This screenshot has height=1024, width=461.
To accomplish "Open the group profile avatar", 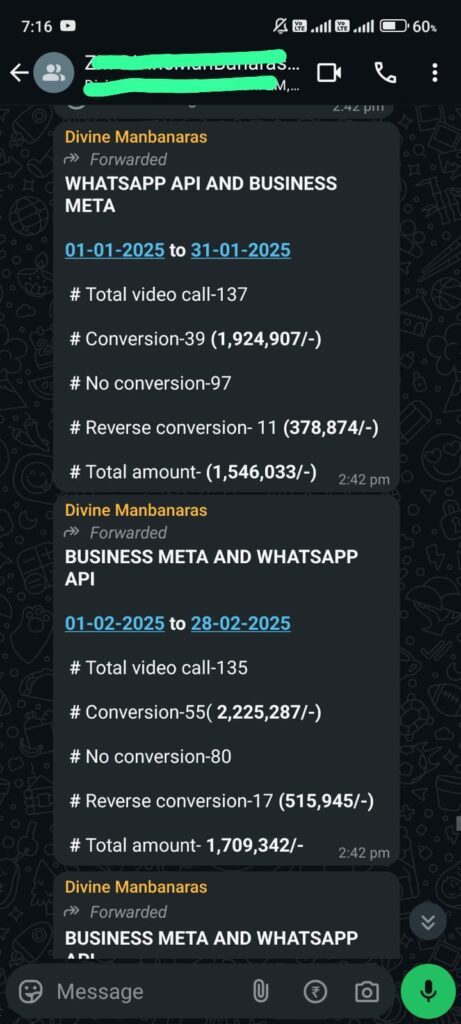I will click(53, 73).
